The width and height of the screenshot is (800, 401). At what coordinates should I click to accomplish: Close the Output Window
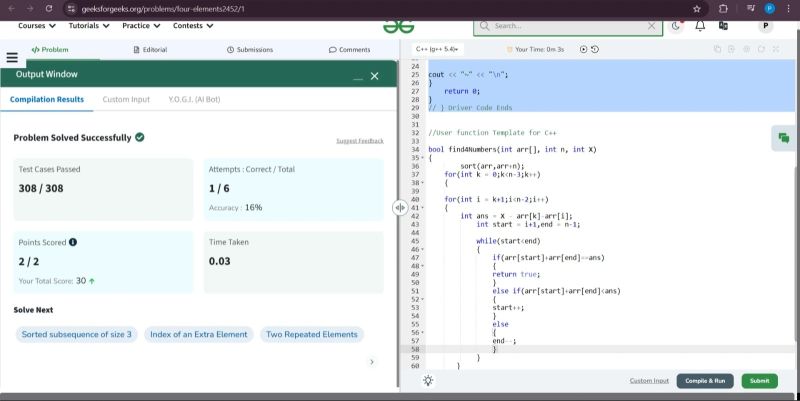click(x=374, y=76)
